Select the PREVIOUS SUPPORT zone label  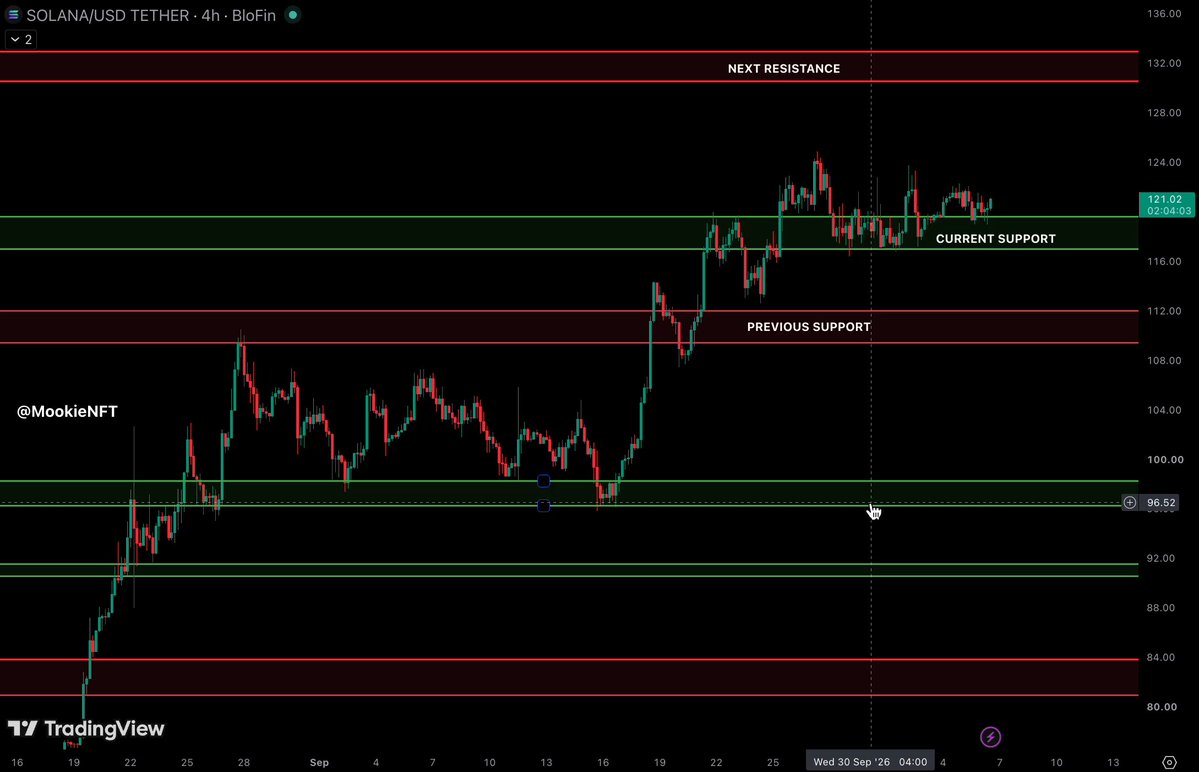[809, 327]
